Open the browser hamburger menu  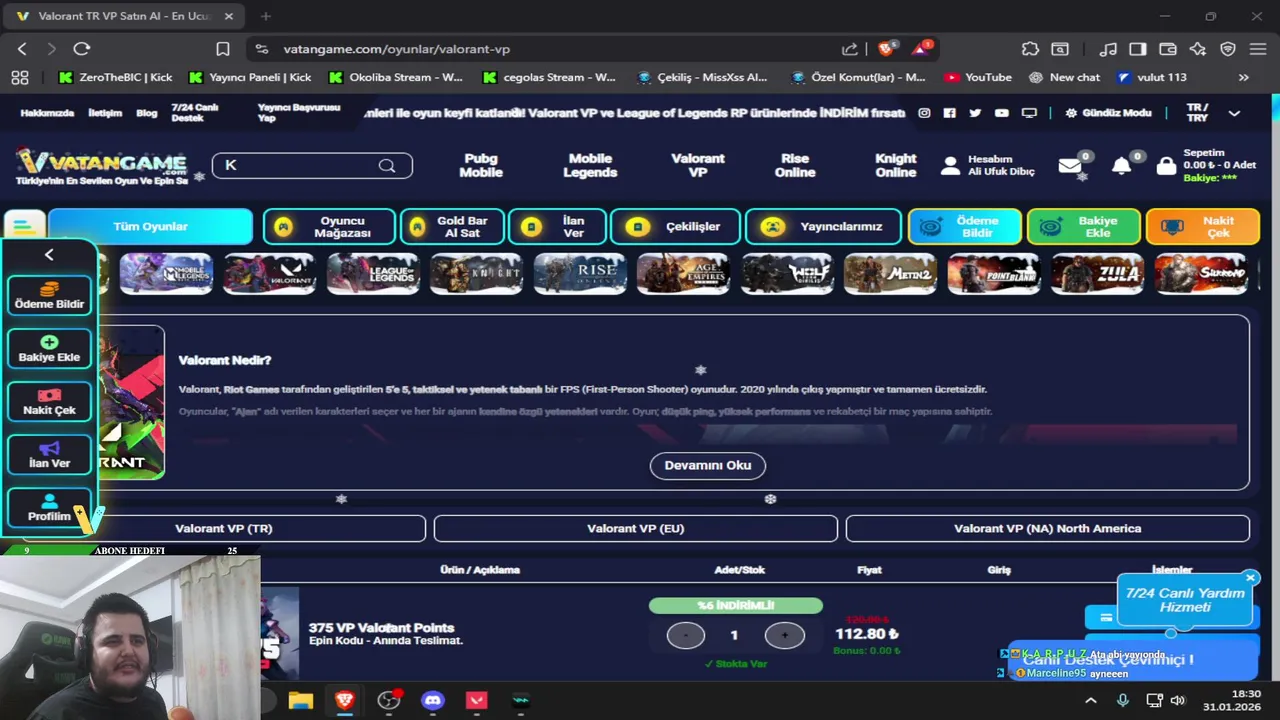pyautogui.click(x=1258, y=49)
